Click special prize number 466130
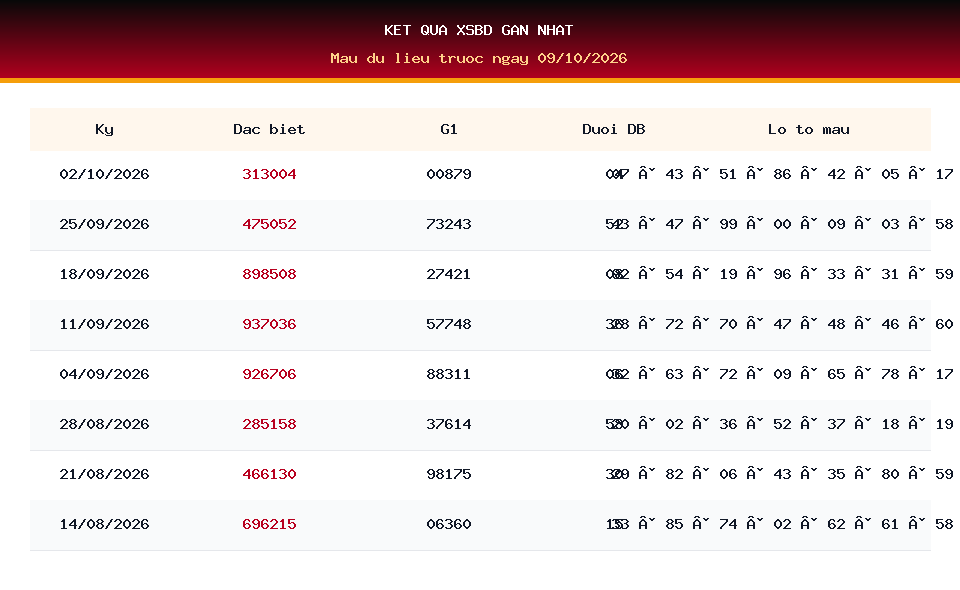Viewport: 960px width, 590px height. pos(269,474)
